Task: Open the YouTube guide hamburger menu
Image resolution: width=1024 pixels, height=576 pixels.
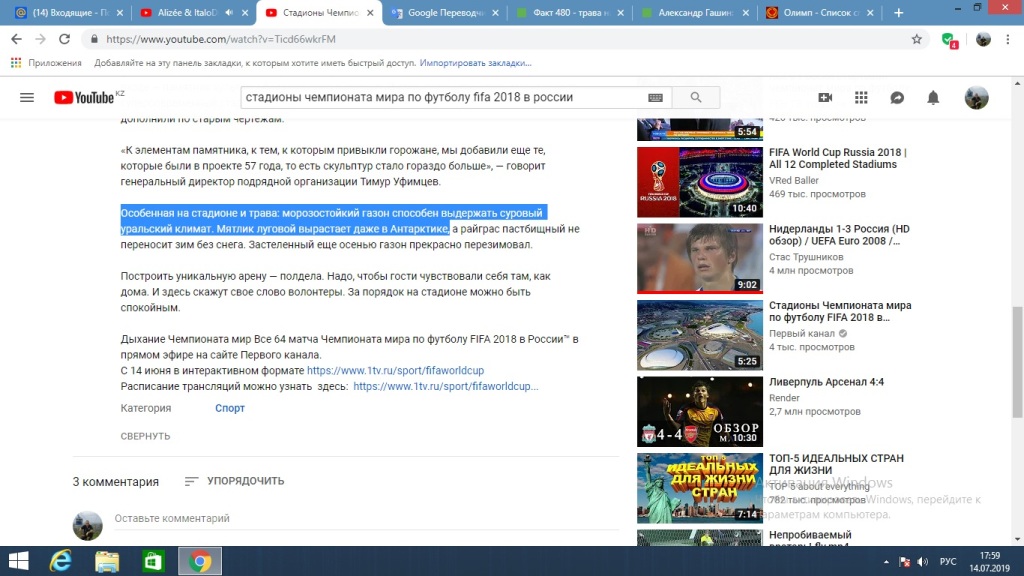Action: click(x=27, y=97)
